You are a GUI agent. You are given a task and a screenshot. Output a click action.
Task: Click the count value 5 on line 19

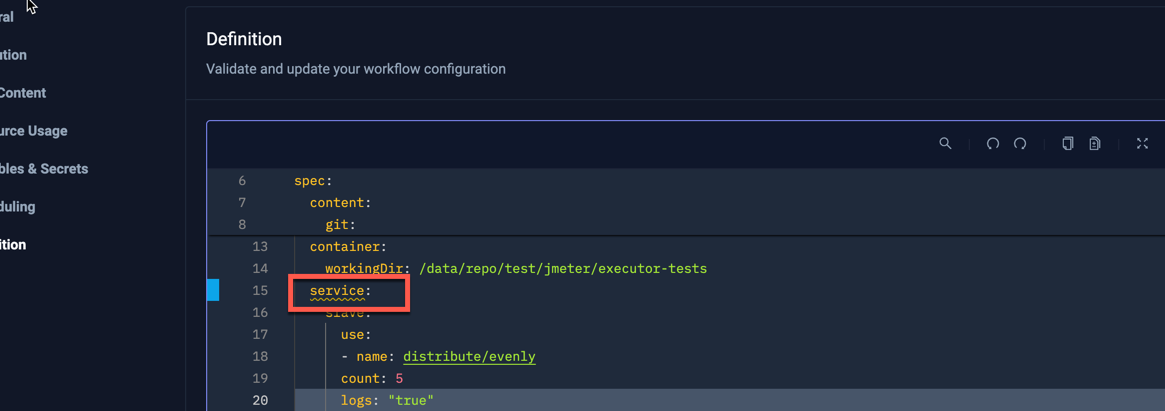(399, 379)
